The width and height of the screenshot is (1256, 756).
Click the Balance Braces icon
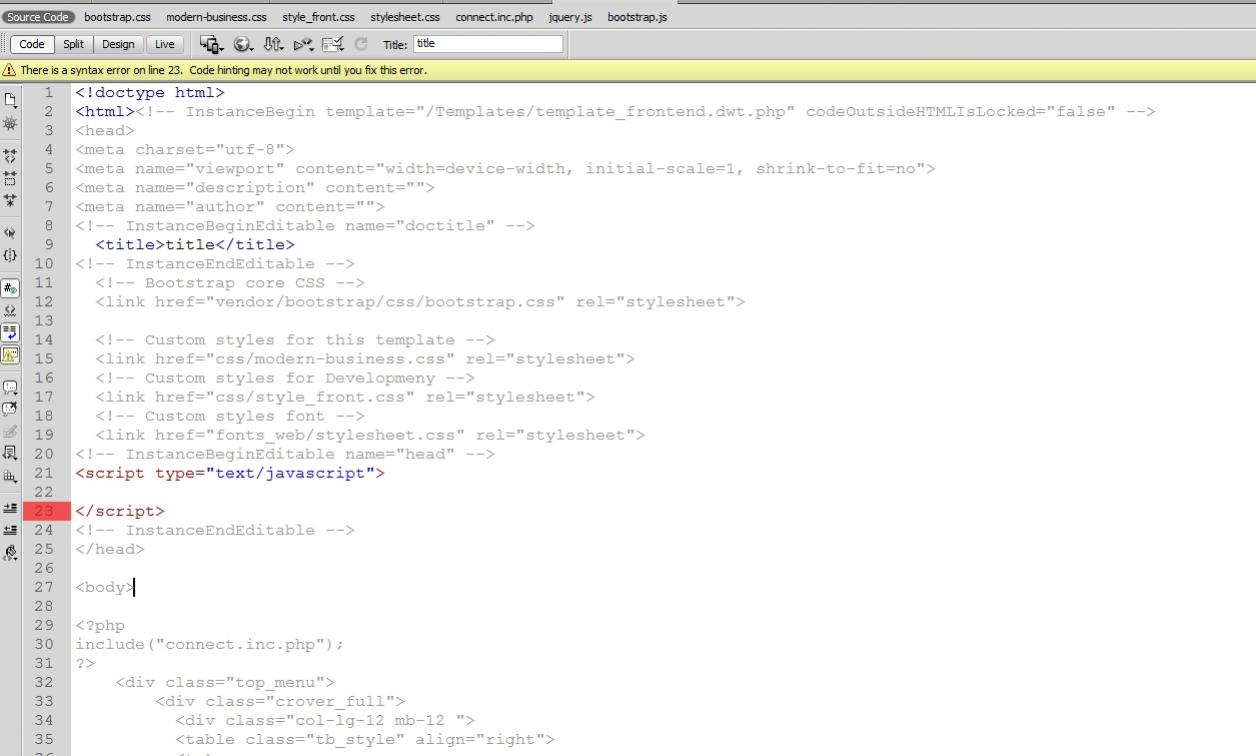[10, 255]
